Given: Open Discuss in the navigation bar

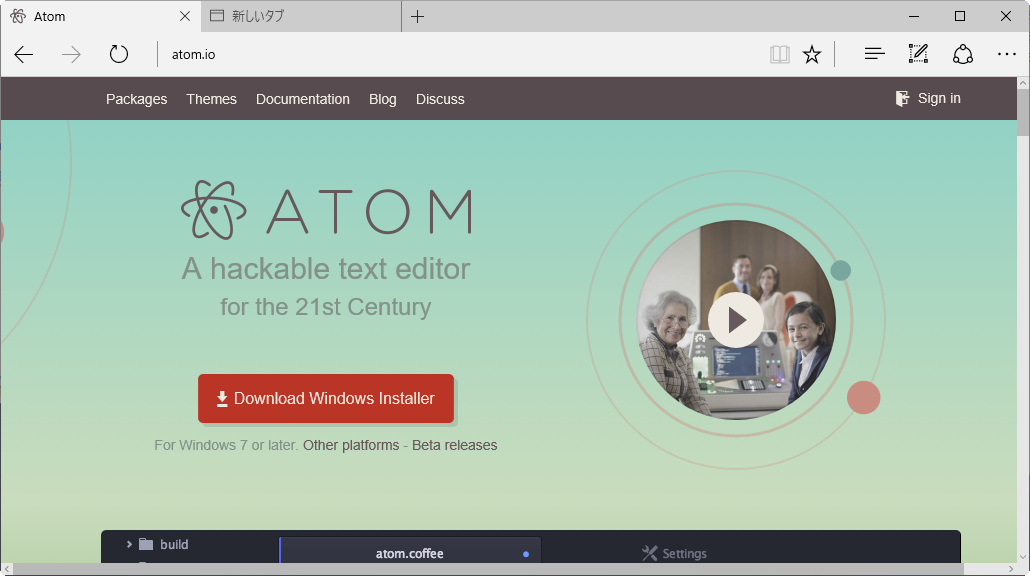Looking at the screenshot, I should [x=440, y=99].
